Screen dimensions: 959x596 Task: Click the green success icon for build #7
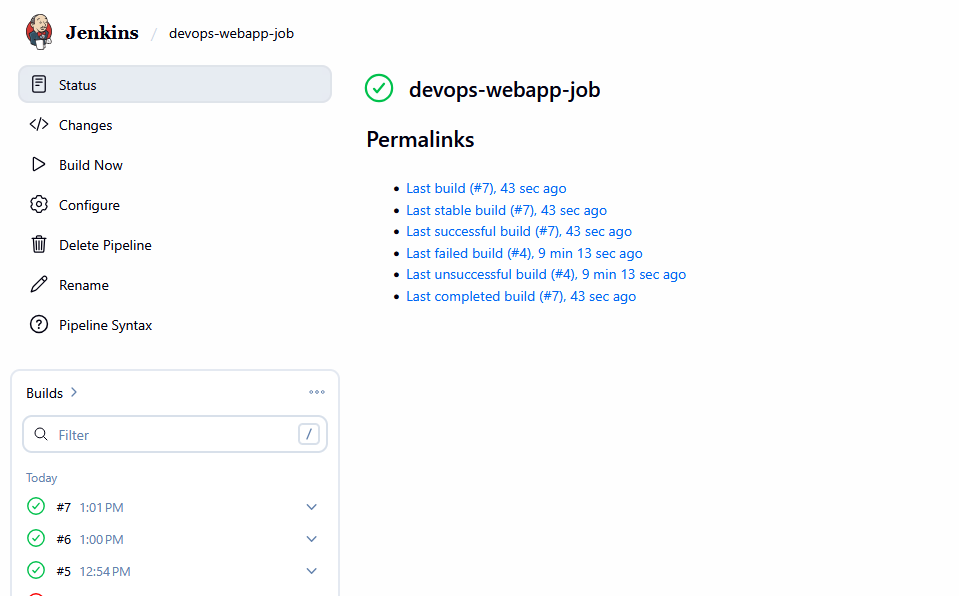36,507
